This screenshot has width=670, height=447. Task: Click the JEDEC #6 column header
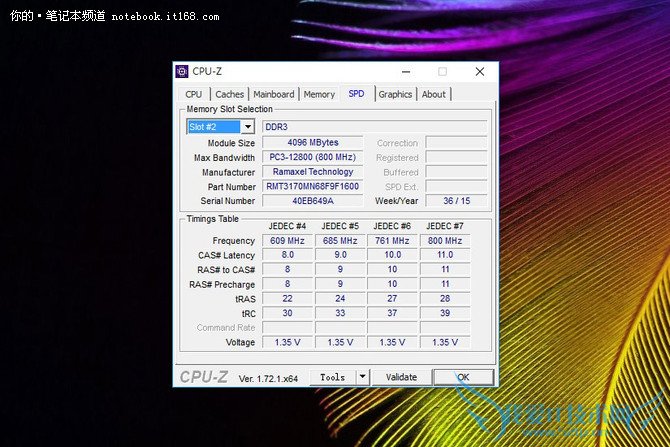click(392, 226)
